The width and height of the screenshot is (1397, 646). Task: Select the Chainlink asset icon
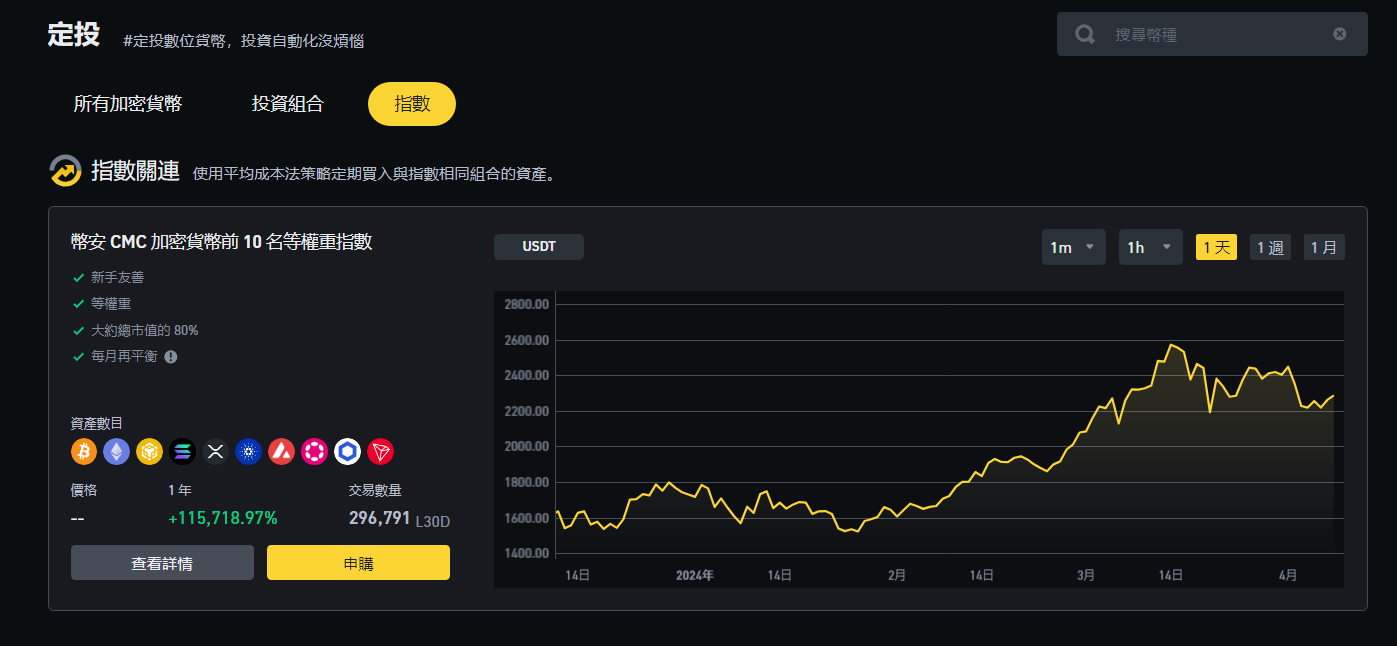347,452
